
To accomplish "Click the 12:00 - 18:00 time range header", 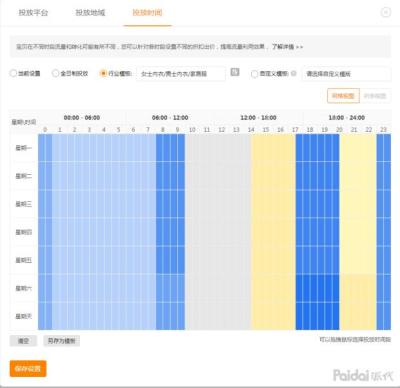I will [259, 118].
